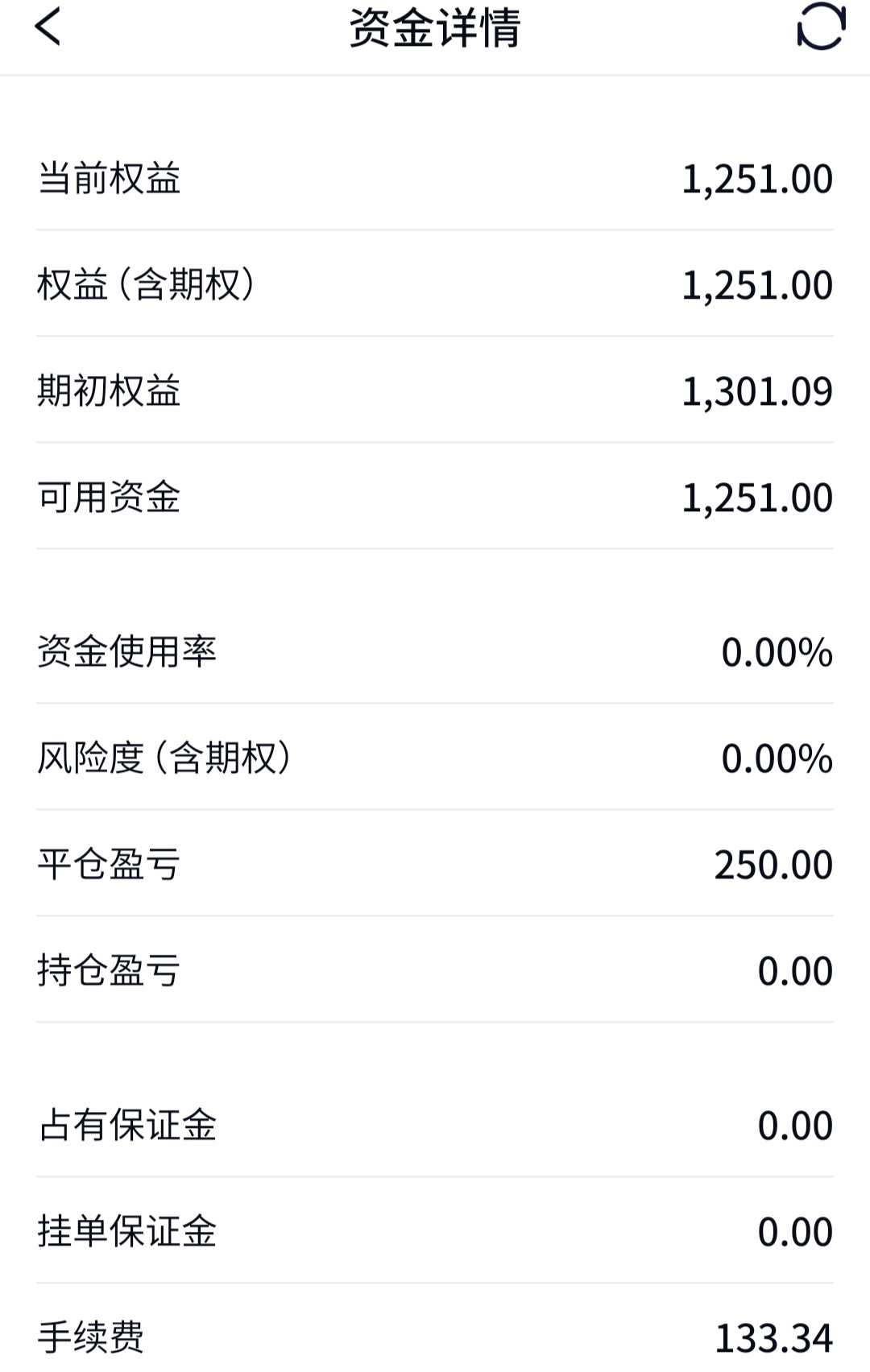The height and width of the screenshot is (1372, 870).
Task: Tap the 0.00% value beside 资金使用率
Action: (x=777, y=652)
